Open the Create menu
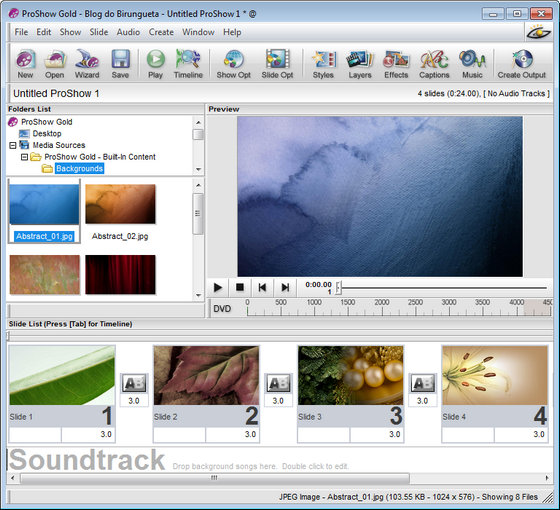560x510 pixels. (x=161, y=32)
